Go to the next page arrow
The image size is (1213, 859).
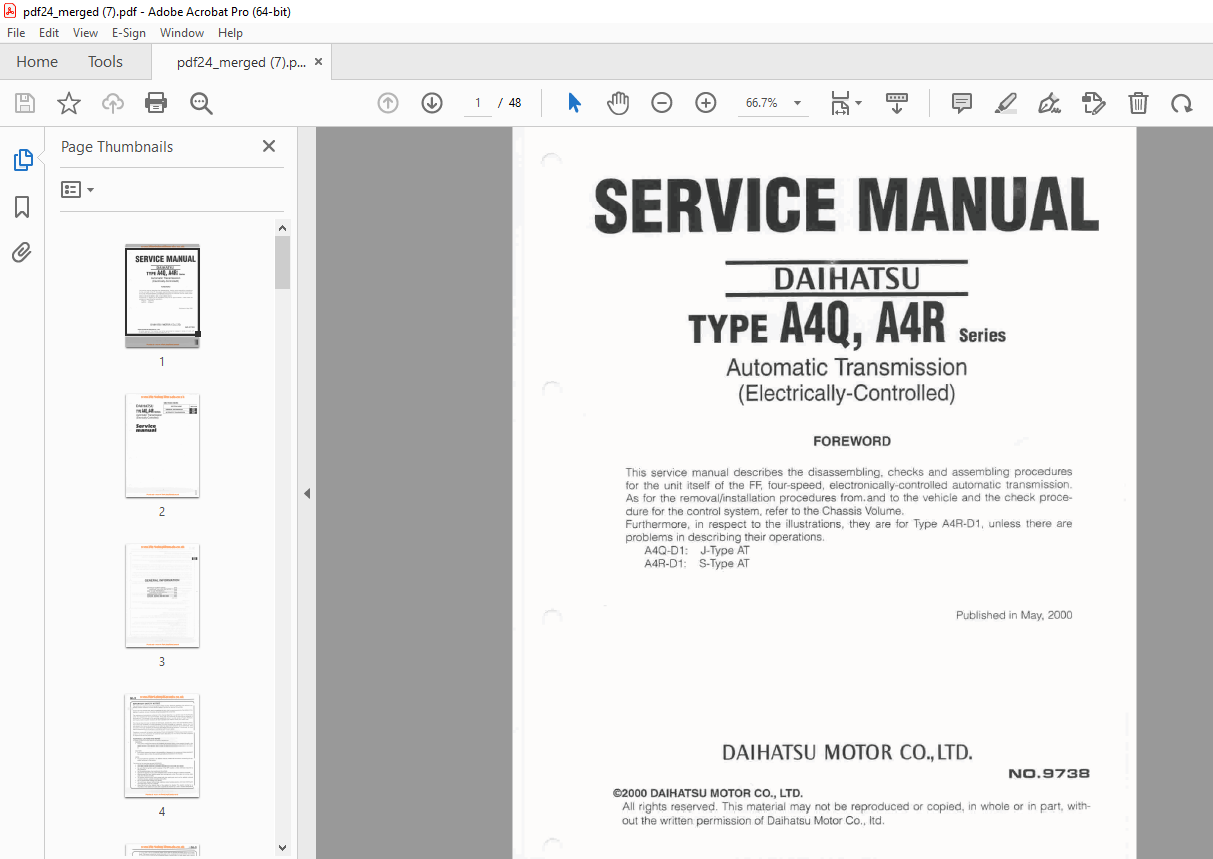click(x=432, y=103)
